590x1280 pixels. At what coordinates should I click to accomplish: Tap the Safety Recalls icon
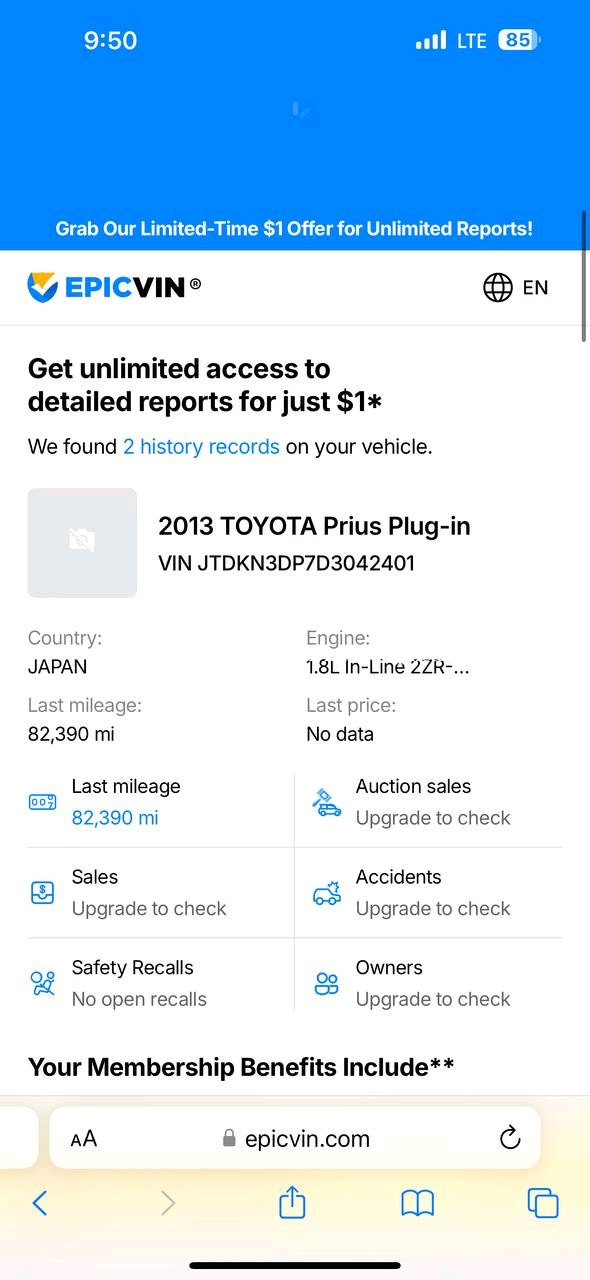tap(43, 983)
